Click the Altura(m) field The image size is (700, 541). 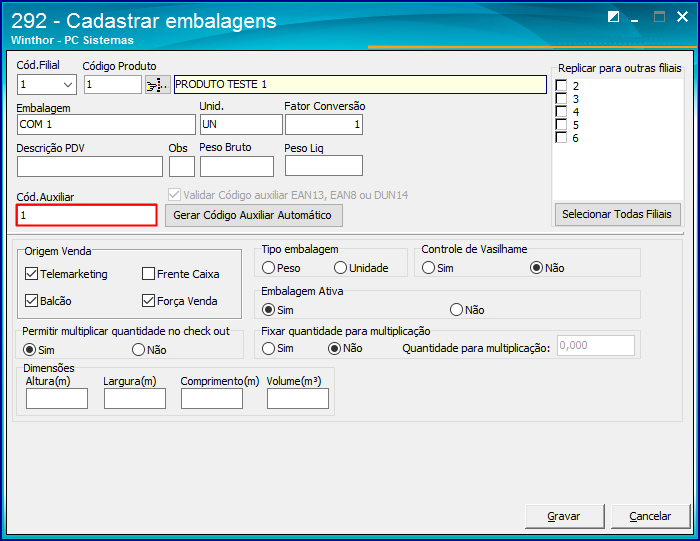click(x=57, y=398)
